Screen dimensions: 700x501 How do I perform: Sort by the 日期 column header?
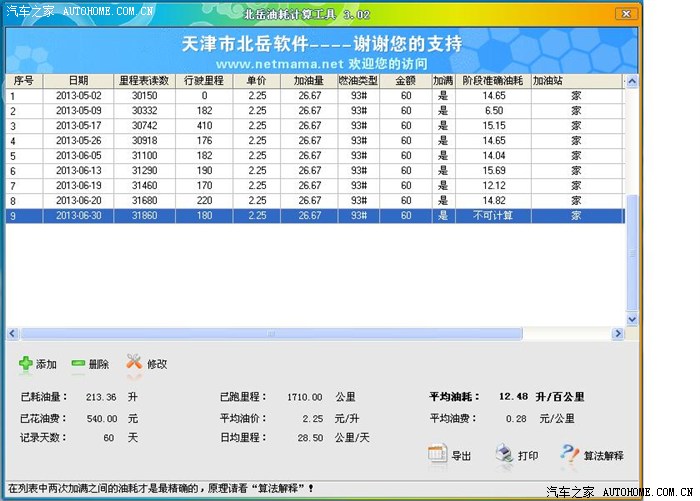[x=78, y=80]
